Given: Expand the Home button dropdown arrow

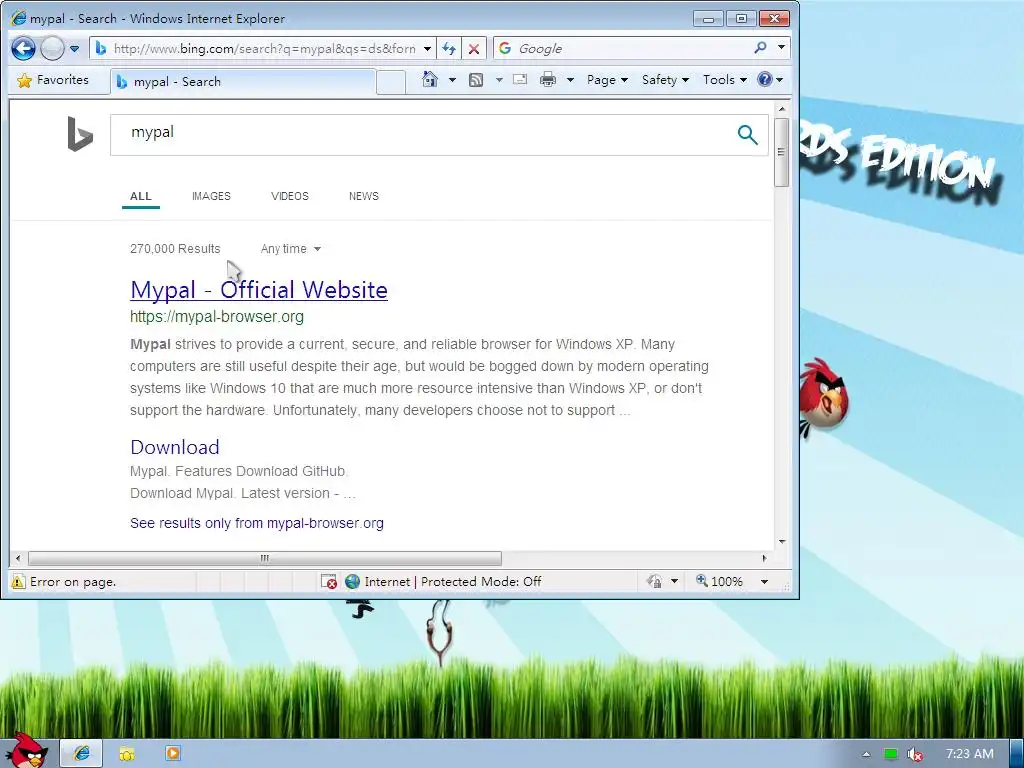Looking at the screenshot, I should (x=452, y=80).
